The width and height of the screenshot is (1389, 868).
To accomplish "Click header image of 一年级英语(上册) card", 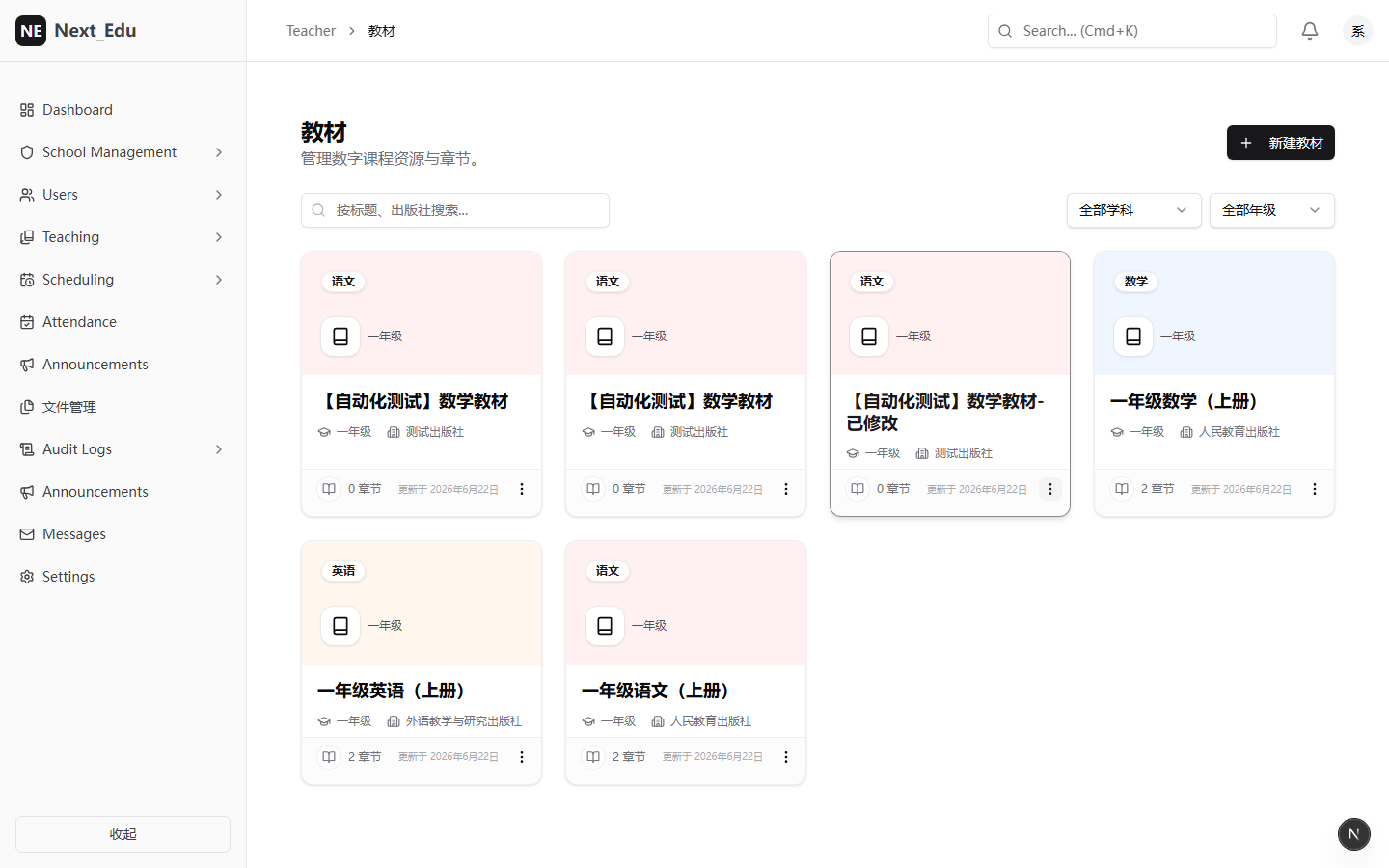I will [x=422, y=603].
